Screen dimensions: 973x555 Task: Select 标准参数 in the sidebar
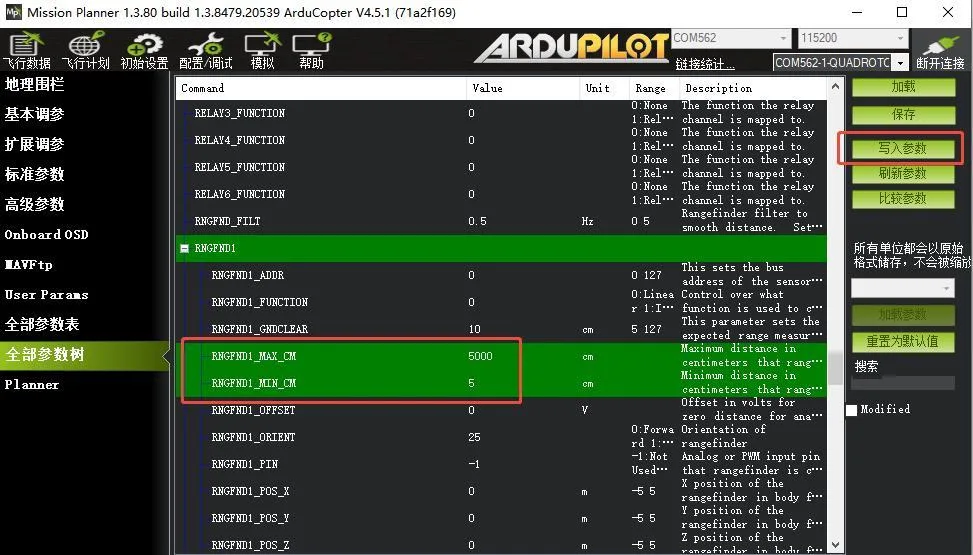pos(35,174)
